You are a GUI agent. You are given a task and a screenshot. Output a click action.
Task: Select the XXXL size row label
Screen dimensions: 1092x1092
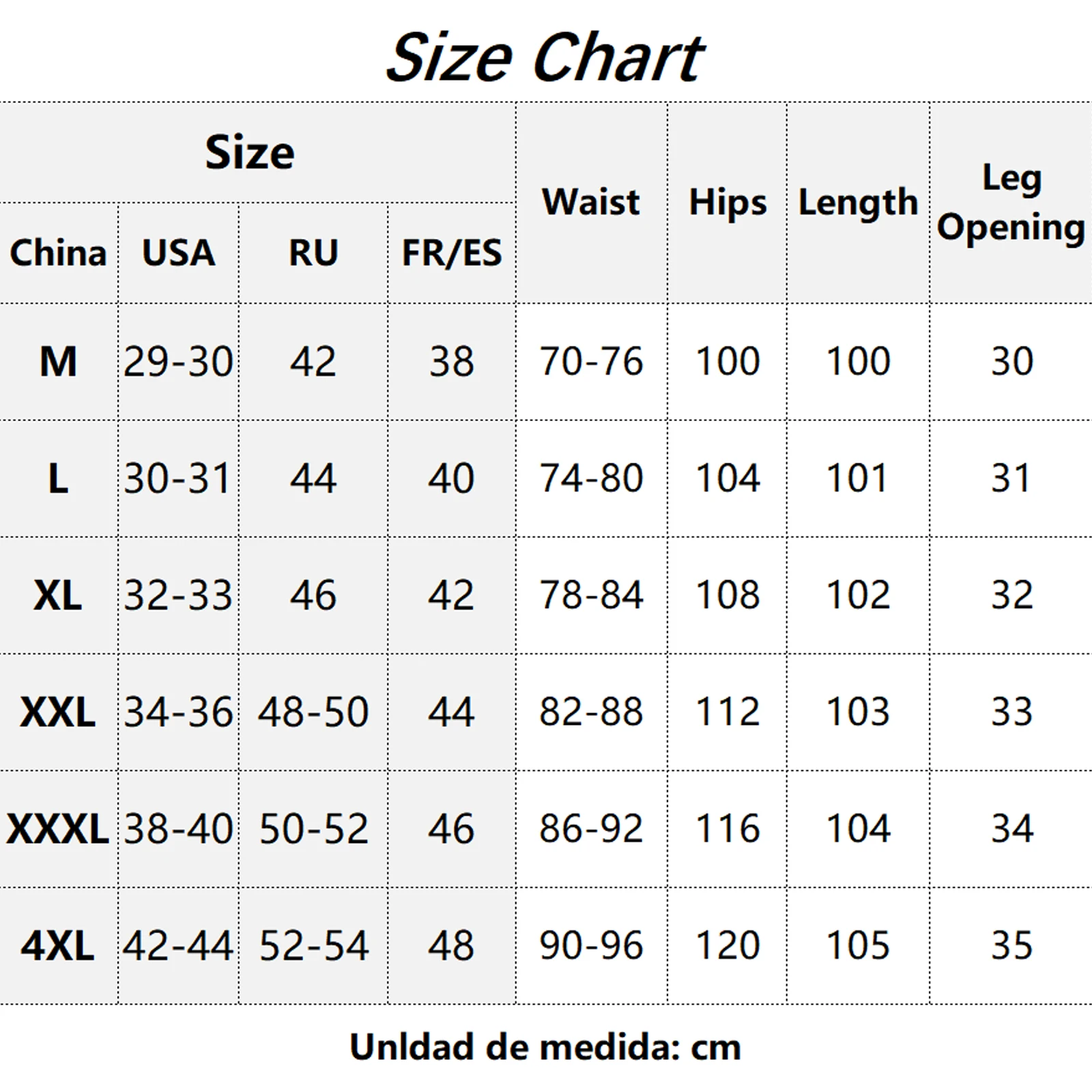point(58,829)
